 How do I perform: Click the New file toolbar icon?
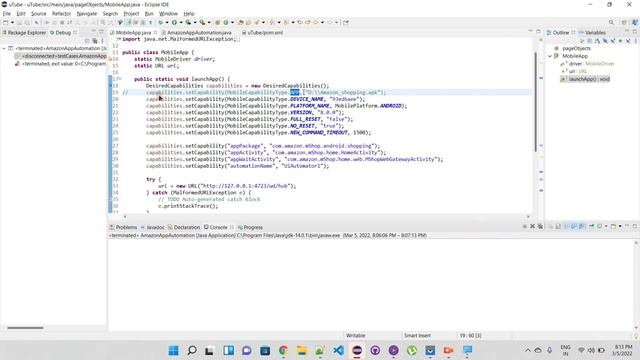point(6,22)
